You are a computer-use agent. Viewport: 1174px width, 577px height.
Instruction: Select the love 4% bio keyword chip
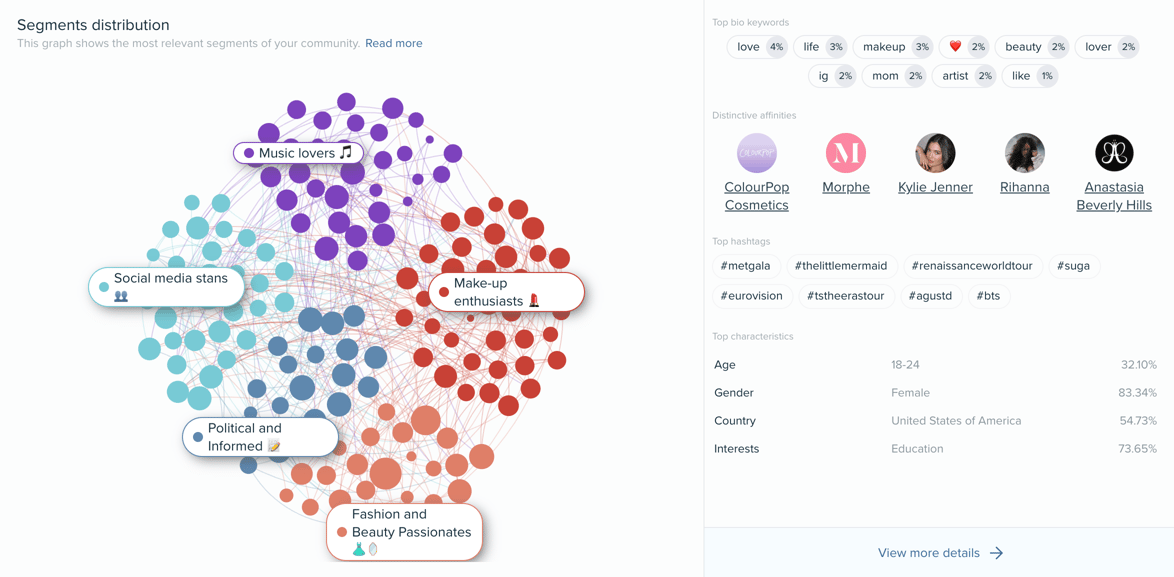[757, 46]
